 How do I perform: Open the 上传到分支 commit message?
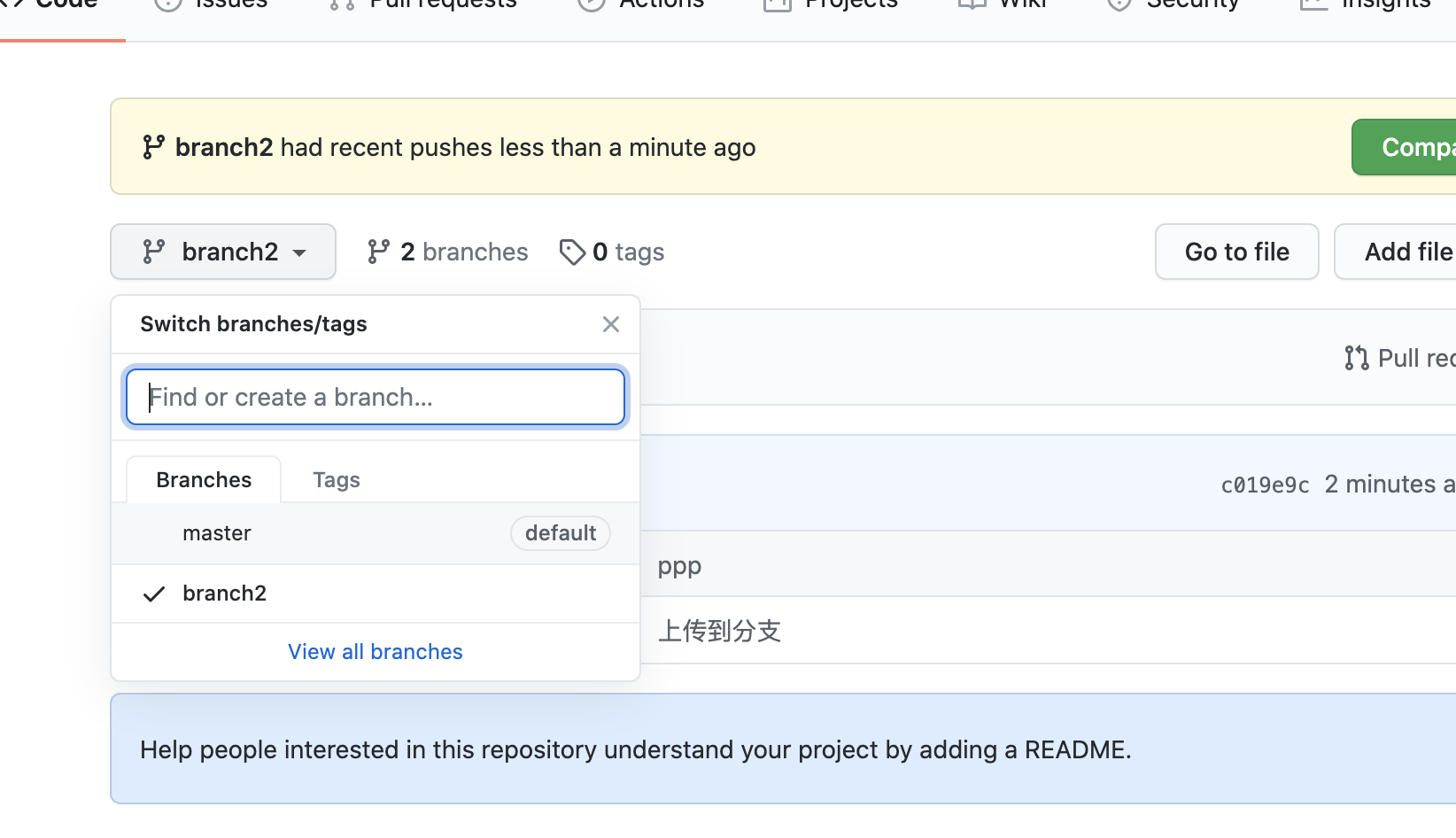pos(719,631)
